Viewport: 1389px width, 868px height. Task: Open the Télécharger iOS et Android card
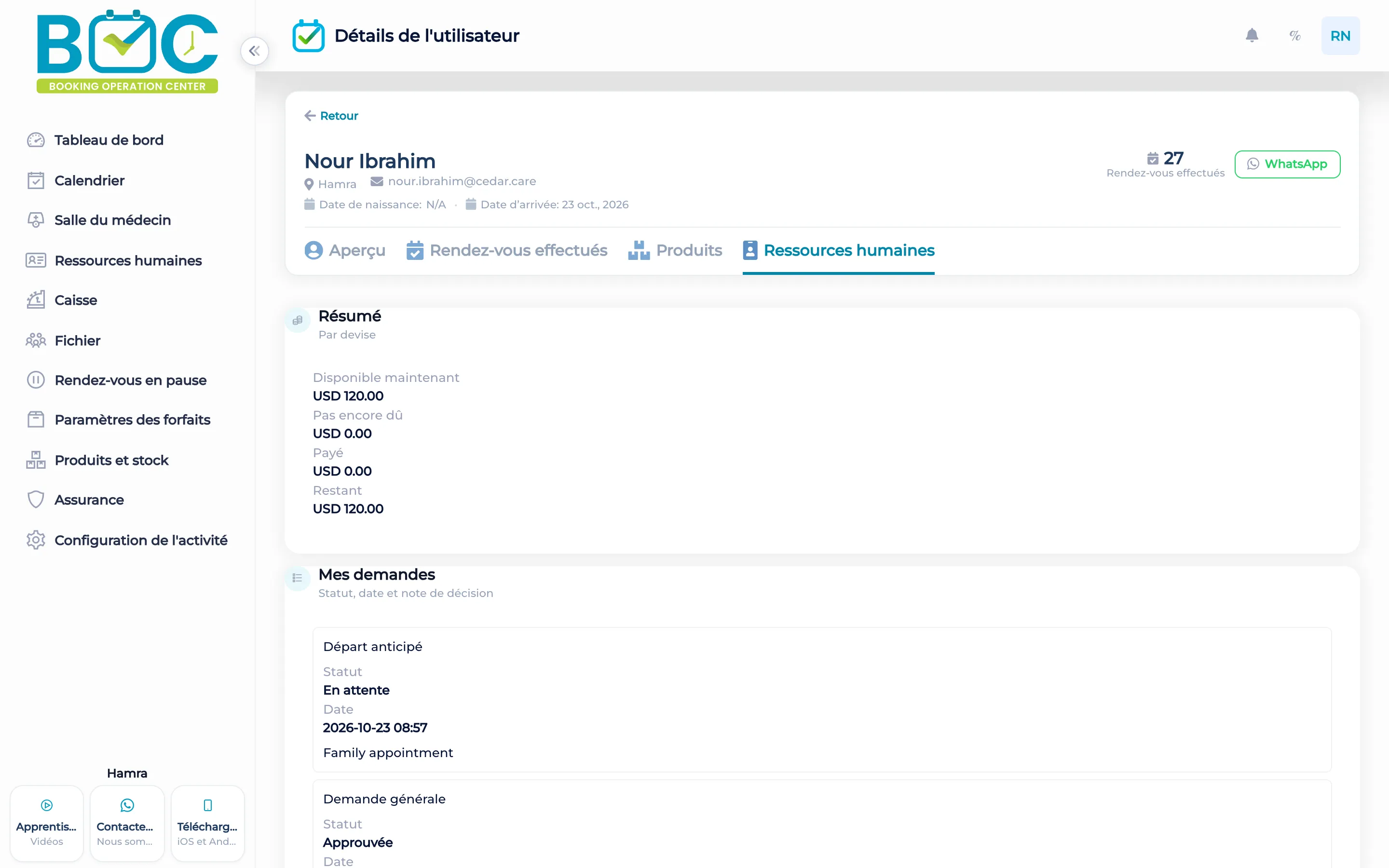coord(207,823)
